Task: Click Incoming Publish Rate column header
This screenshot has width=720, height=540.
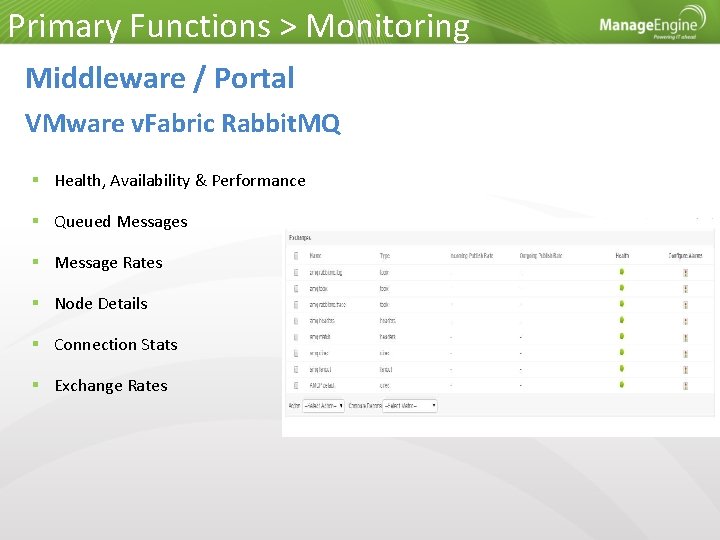Action: [x=472, y=256]
